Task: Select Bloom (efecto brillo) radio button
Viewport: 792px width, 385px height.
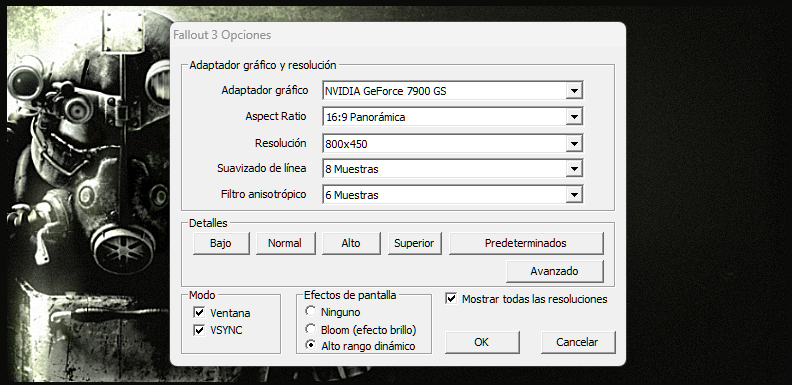Action: 311,329
